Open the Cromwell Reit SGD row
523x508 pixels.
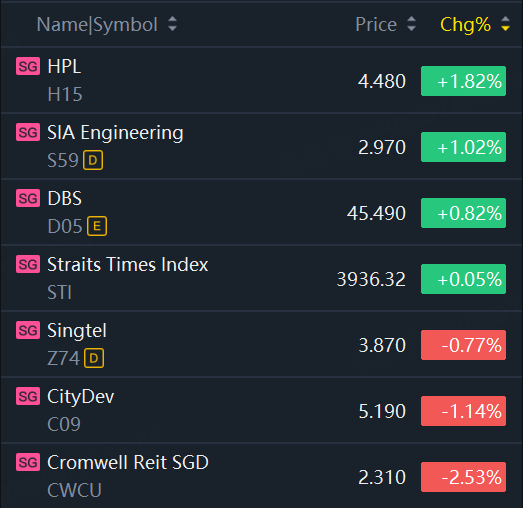coord(262,476)
